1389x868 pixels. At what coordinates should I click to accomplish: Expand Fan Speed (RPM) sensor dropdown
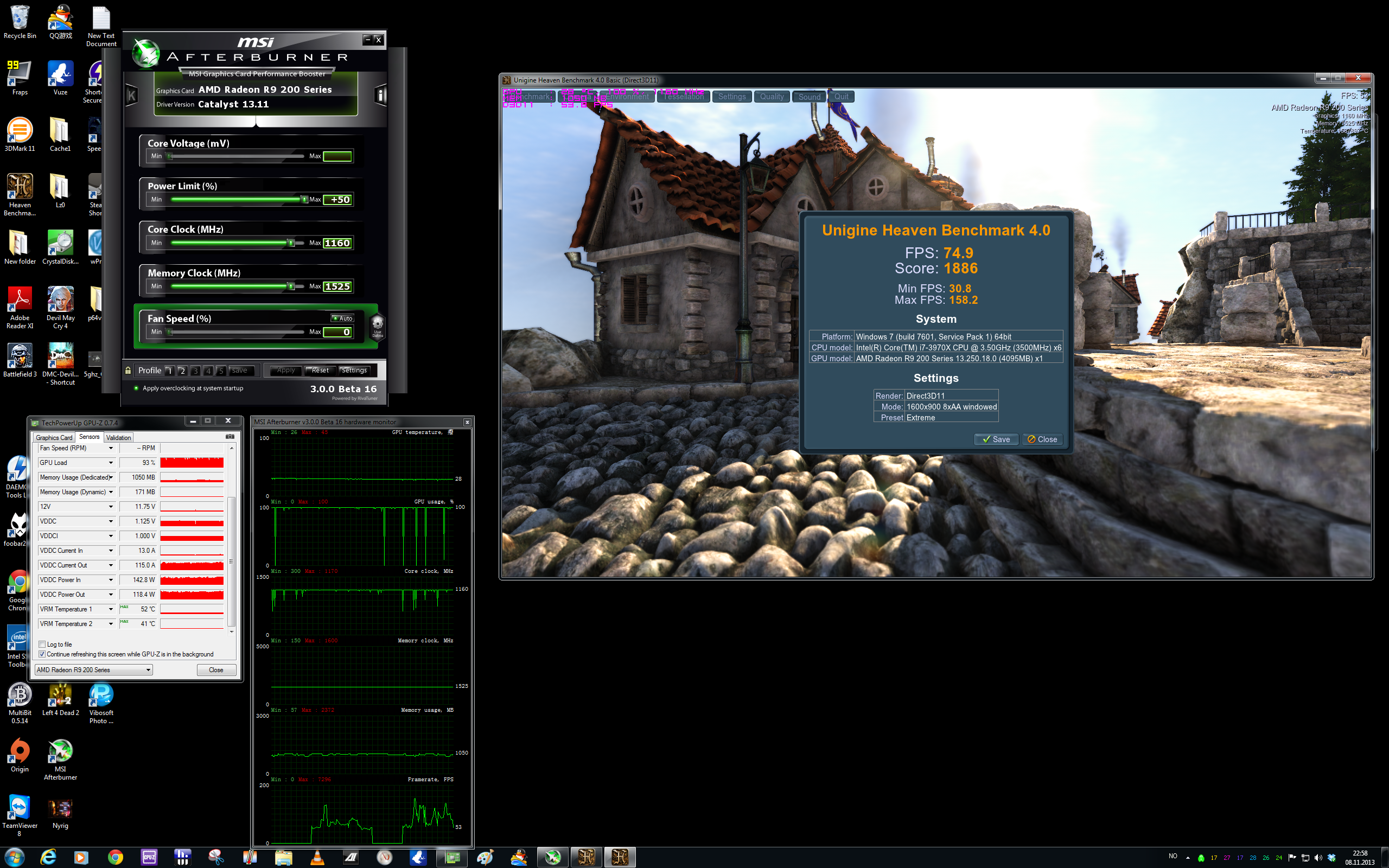coord(111,448)
